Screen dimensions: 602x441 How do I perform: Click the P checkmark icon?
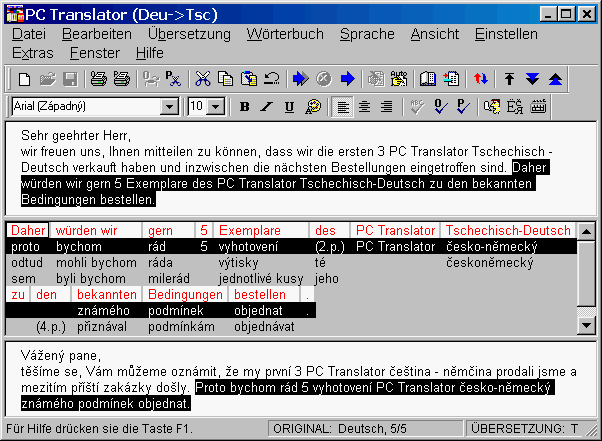click(463, 107)
